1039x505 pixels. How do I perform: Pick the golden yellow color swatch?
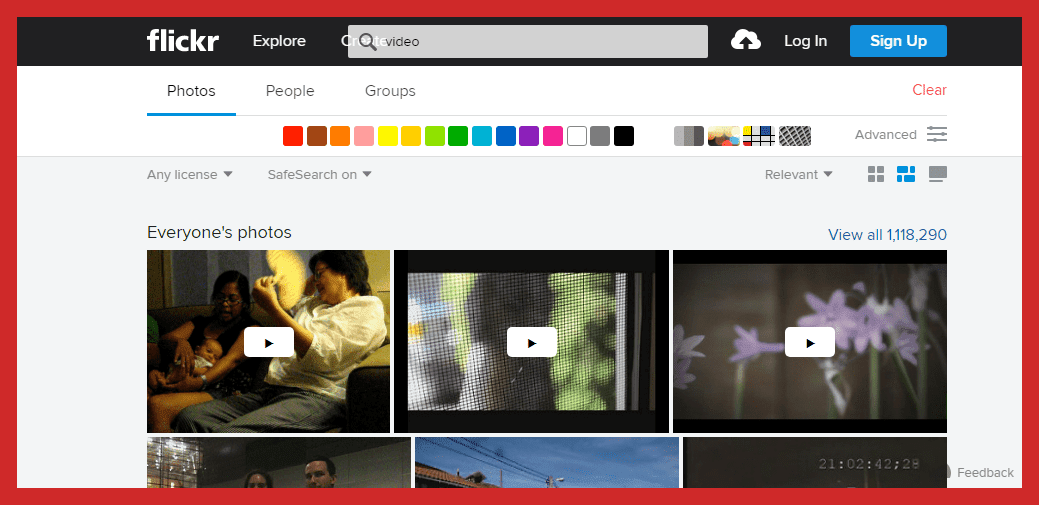tap(411, 136)
